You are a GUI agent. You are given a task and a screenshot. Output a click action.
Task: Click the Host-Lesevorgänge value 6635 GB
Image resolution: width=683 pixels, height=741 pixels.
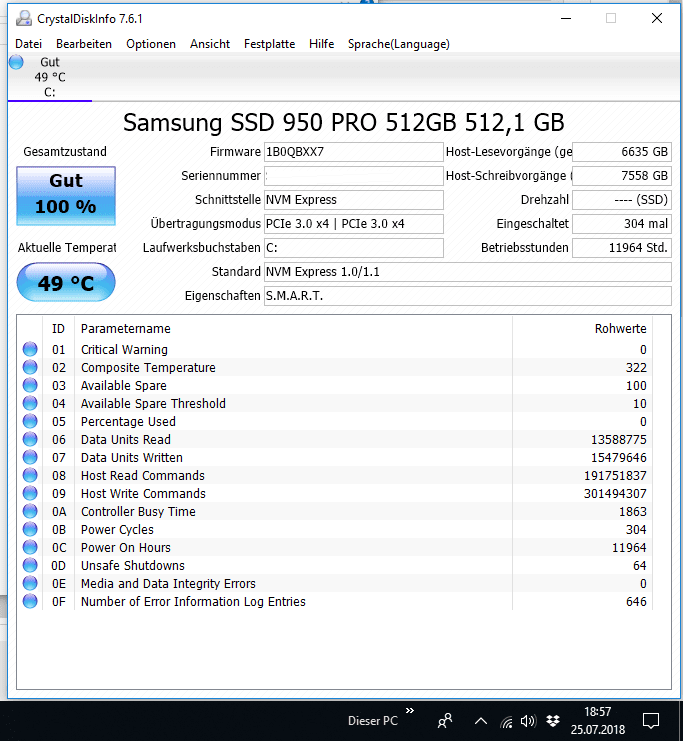point(622,152)
